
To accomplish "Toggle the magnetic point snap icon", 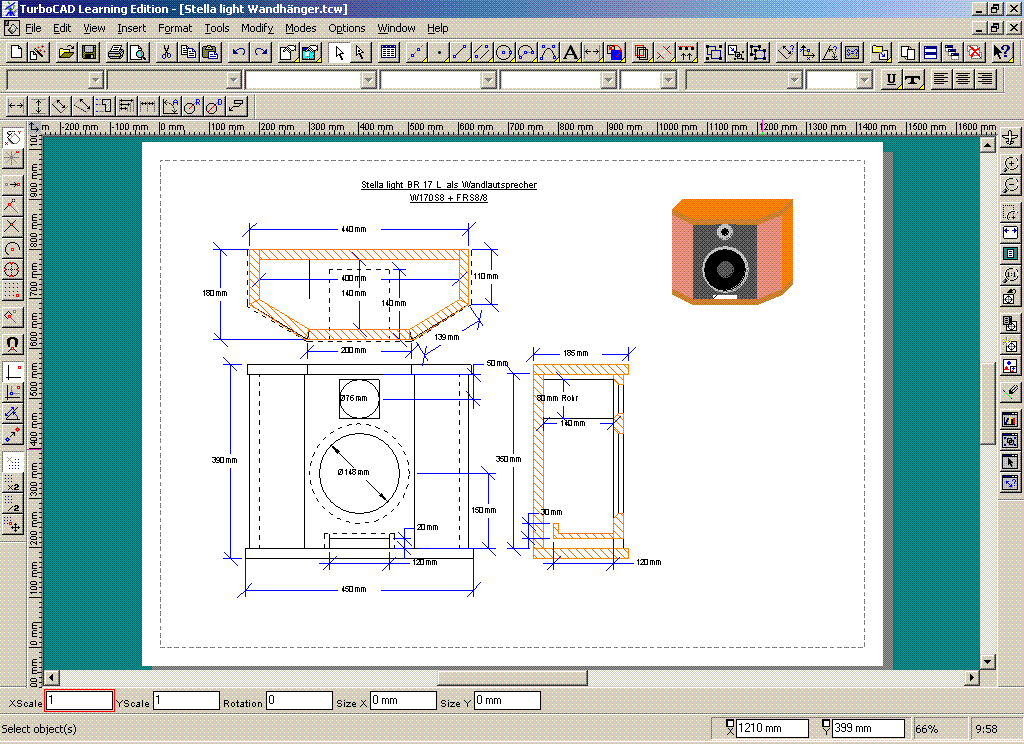I will click(x=13, y=344).
